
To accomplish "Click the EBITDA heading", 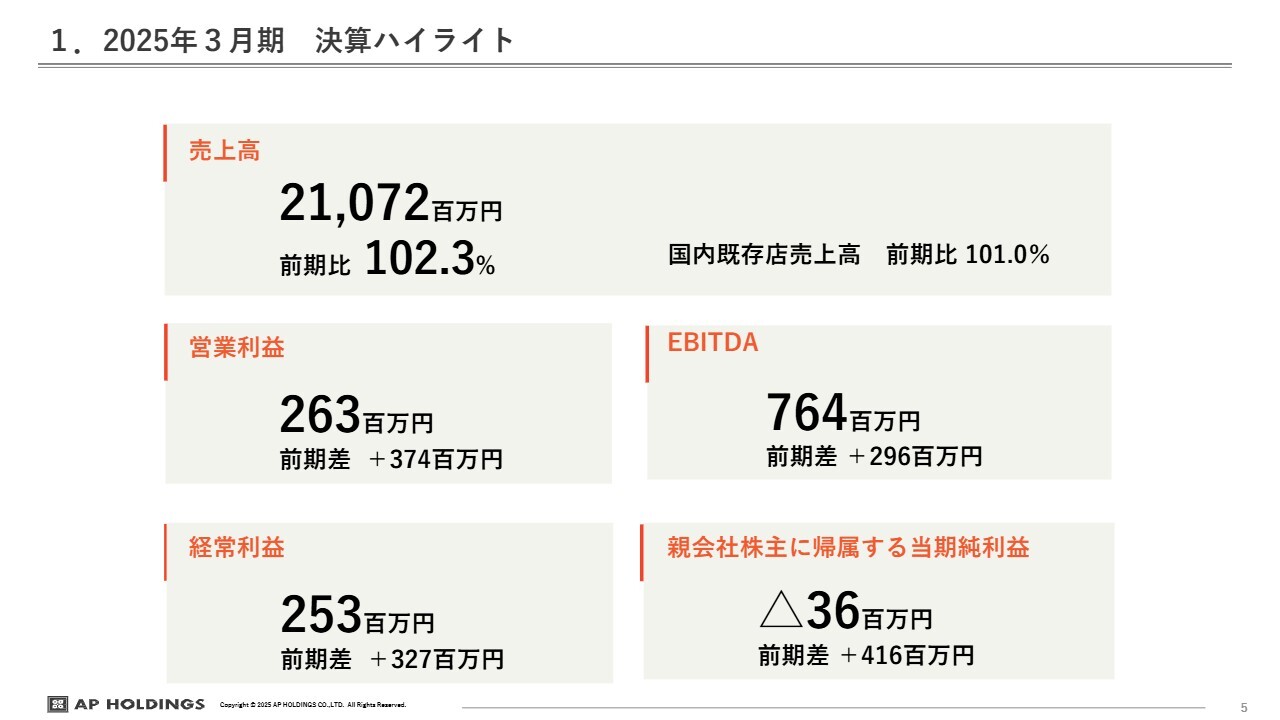I will [713, 343].
